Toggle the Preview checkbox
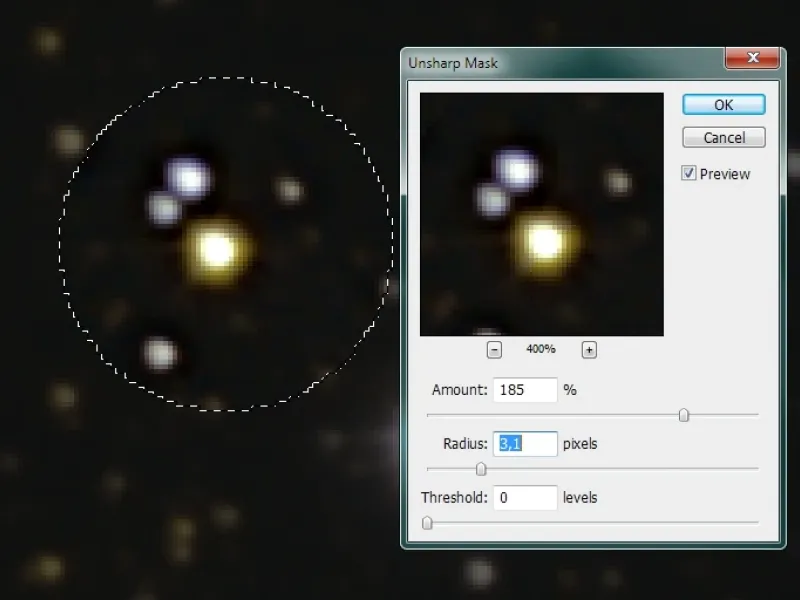Viewport: 800px width, 600px height. pyautogui.click(x=689, y=174)
